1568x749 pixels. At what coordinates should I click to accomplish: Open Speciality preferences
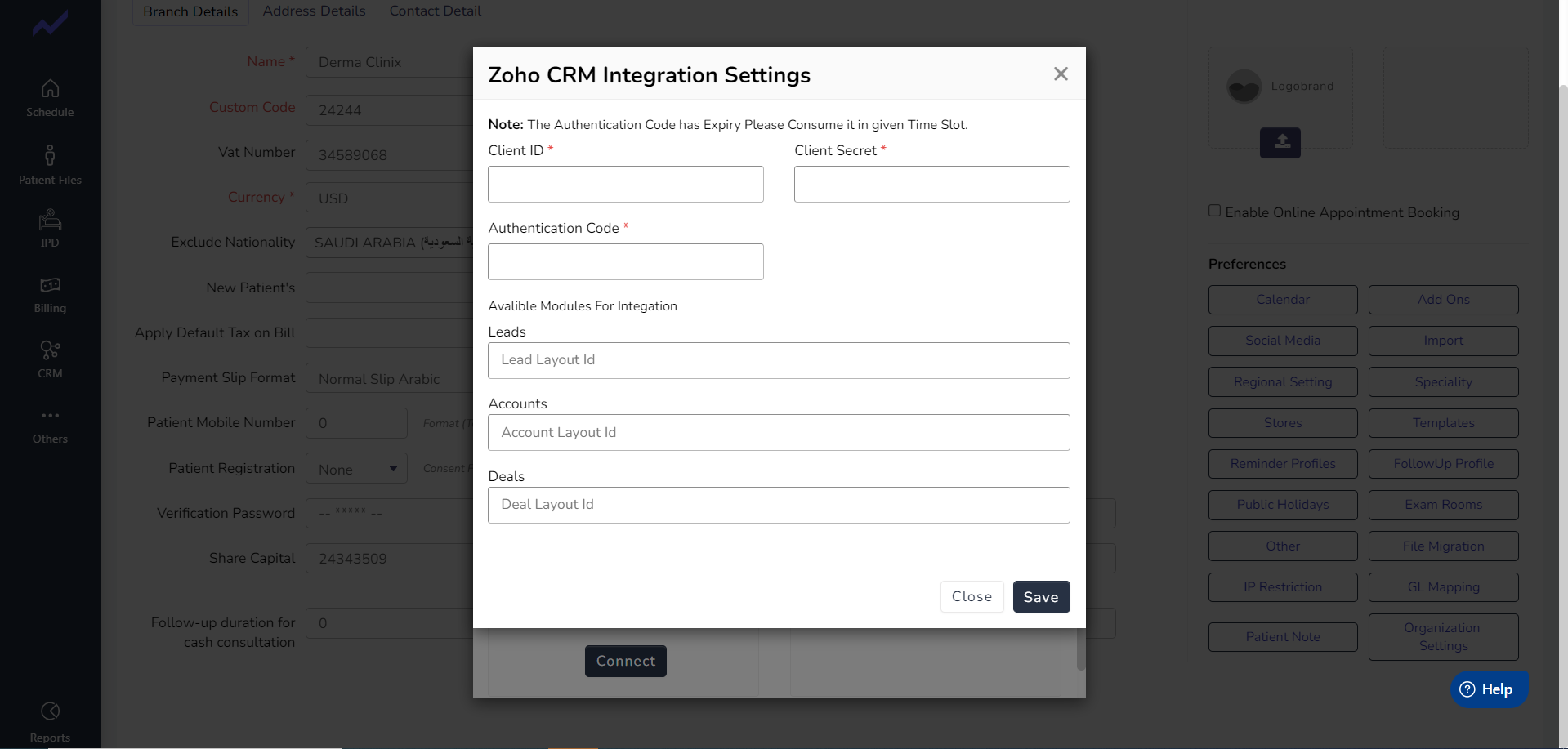tap(1443, 381)
